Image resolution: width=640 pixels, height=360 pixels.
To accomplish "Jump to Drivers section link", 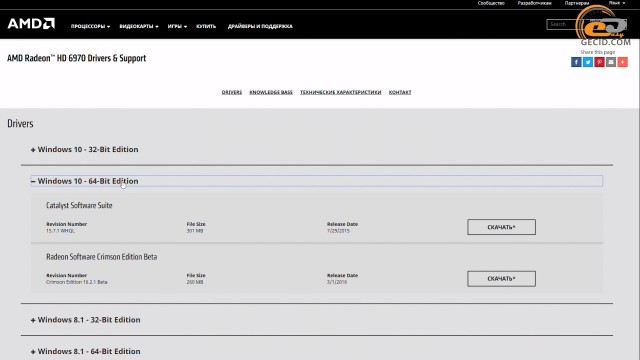I will [x=232, y=92].
